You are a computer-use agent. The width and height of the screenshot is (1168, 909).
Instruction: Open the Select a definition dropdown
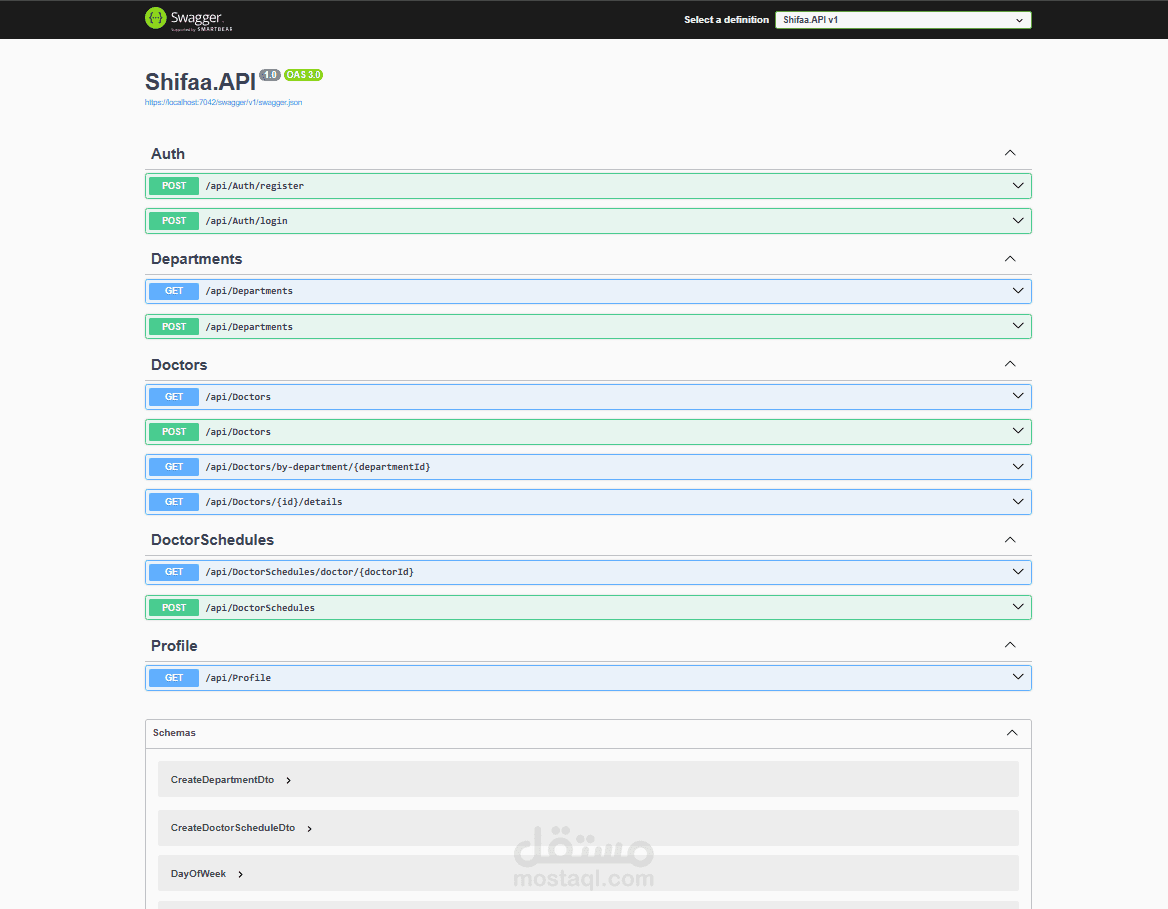902,19
